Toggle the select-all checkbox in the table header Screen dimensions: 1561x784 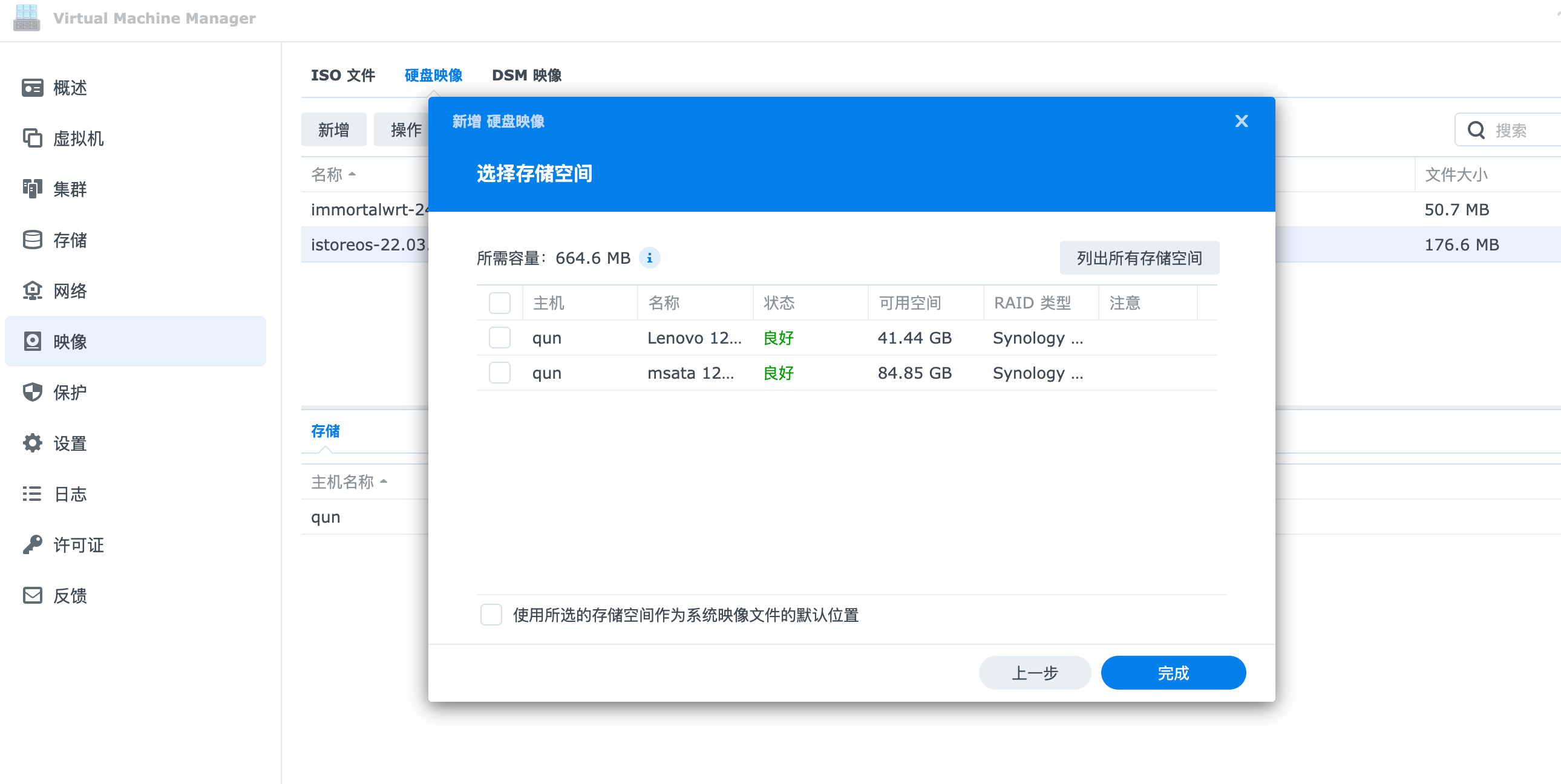click(x=499, y=302)
